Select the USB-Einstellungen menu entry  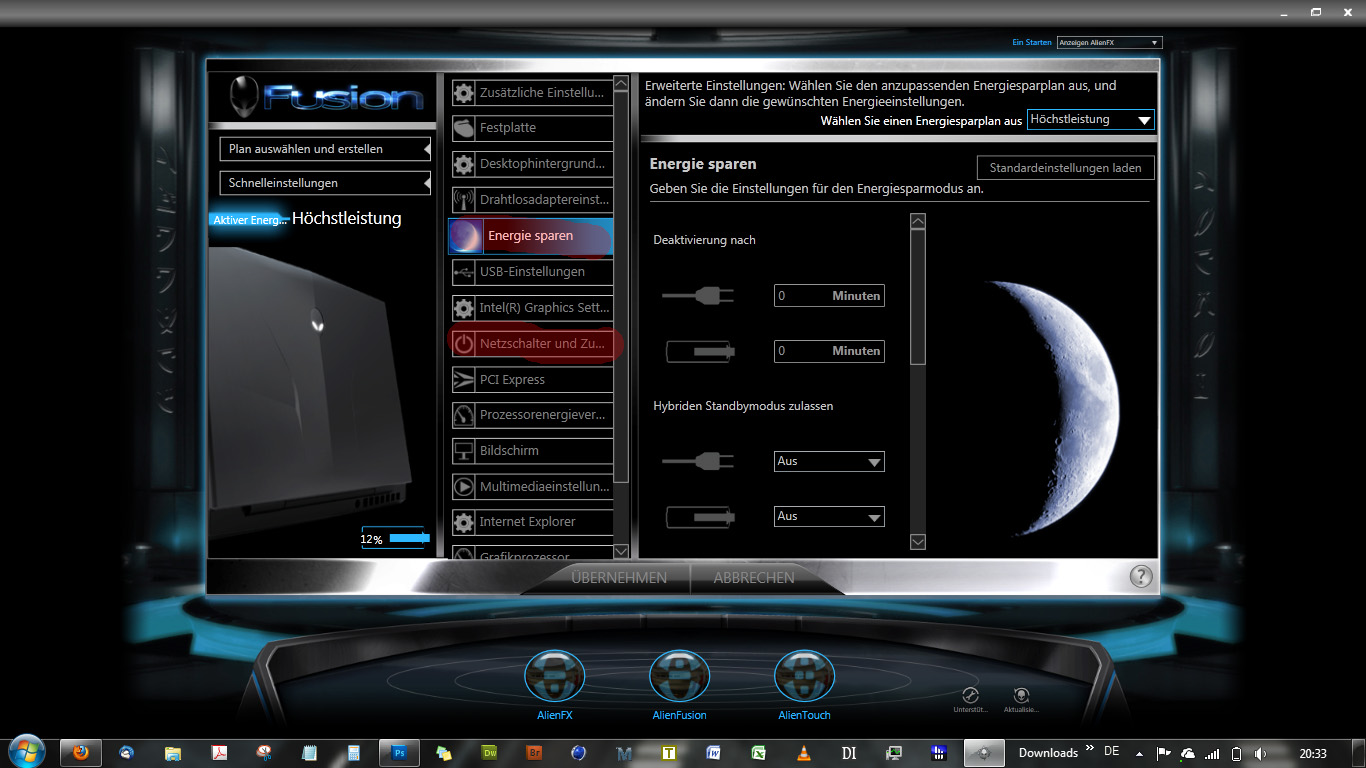coord(532,272)
